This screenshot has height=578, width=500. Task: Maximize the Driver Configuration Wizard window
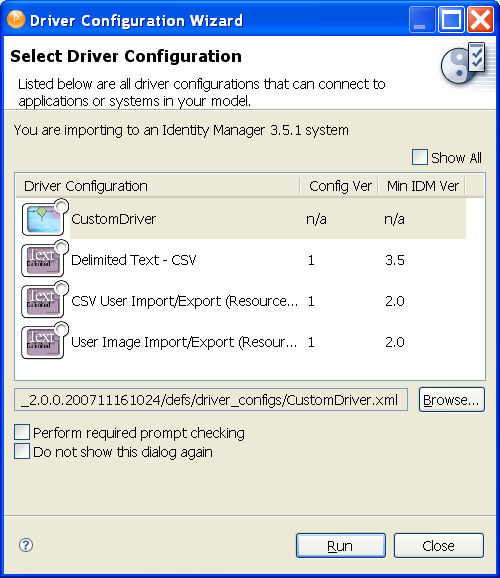[x=451, y=20]
